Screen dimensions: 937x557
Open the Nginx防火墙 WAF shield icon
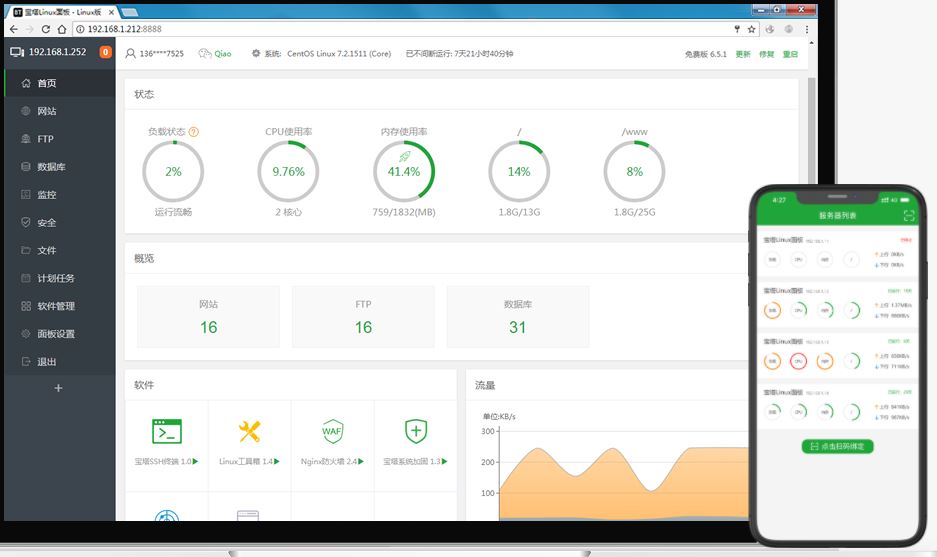332,431
